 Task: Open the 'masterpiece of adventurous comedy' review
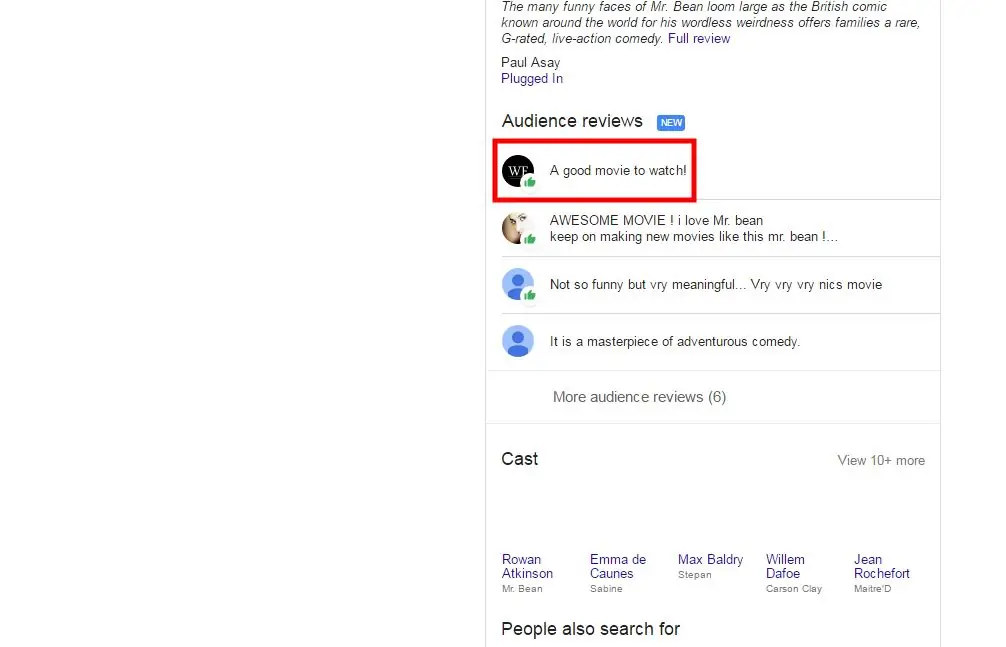pyautogui.click(x=675, y=341)
